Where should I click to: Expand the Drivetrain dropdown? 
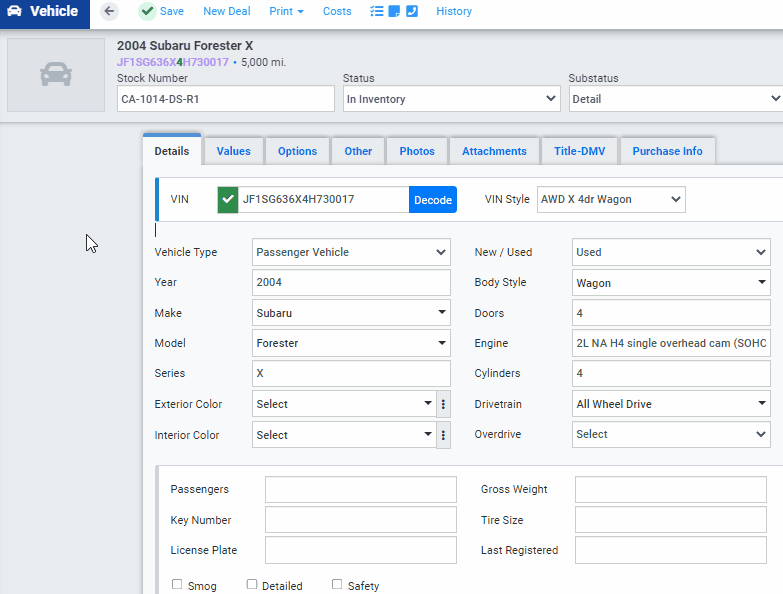671,404
